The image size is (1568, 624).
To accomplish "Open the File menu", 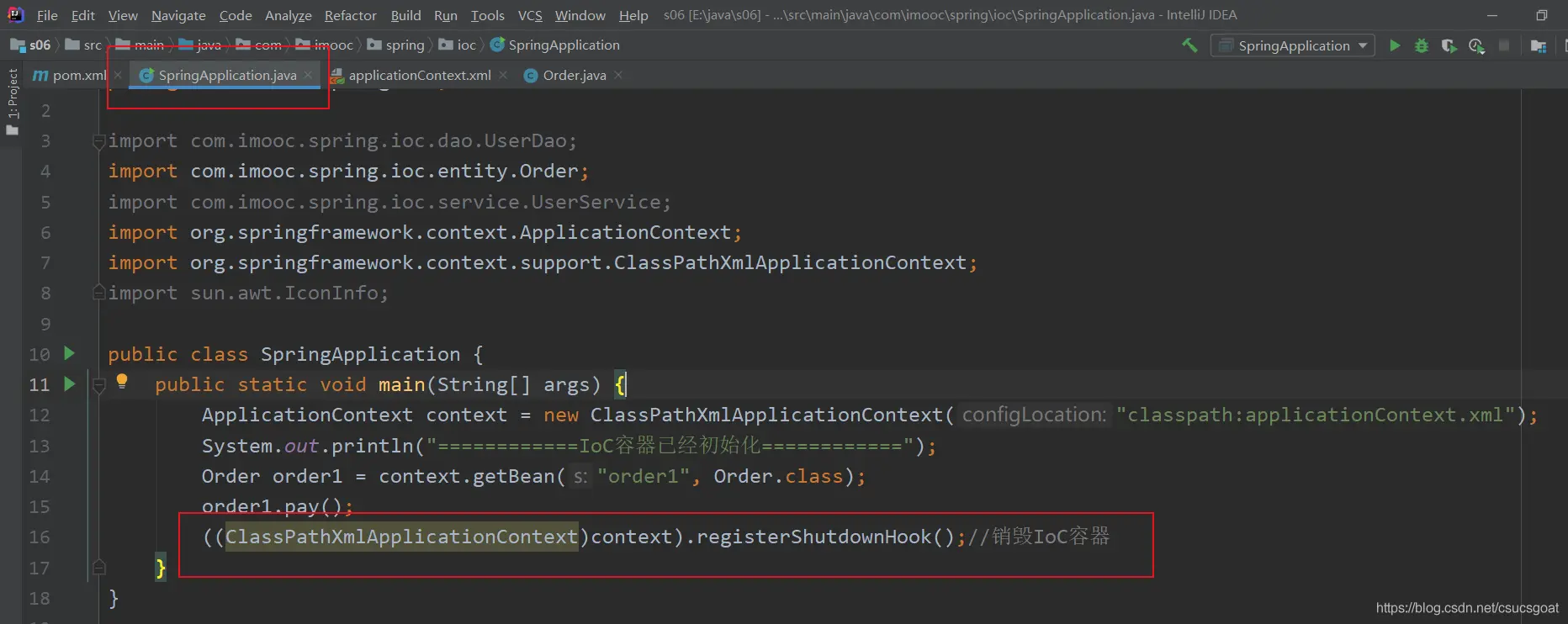I will pos(47,15).
